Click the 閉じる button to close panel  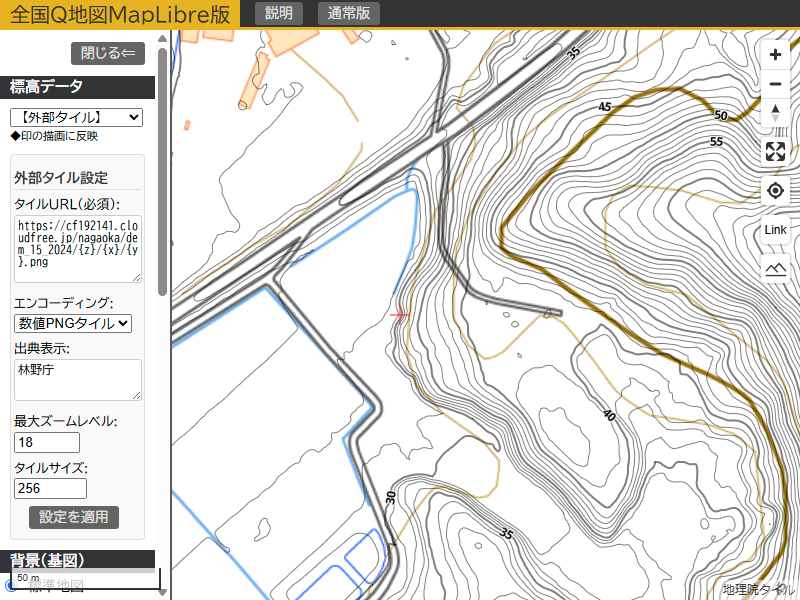(108, 54)
